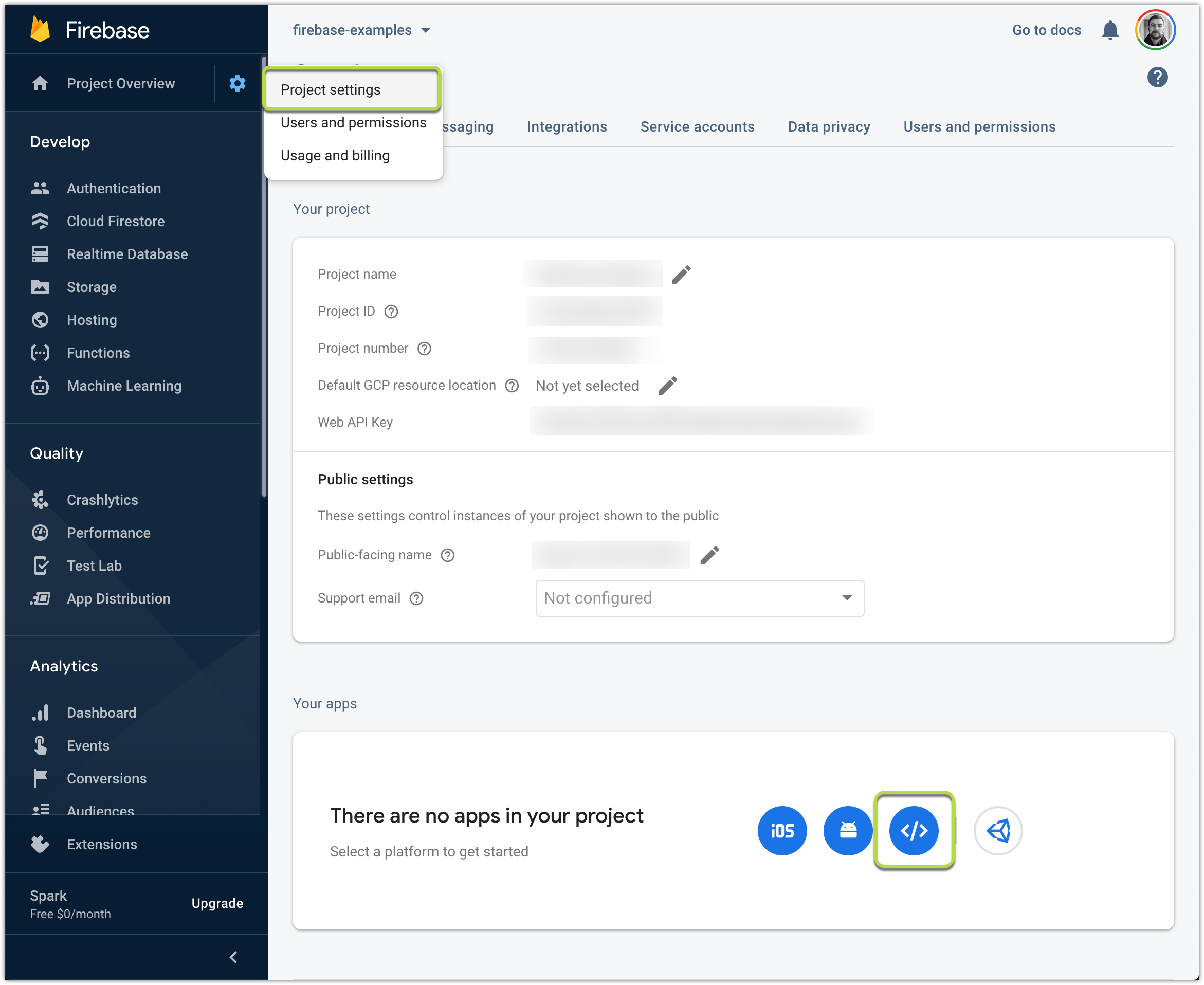Show help for Default GCP resource location
Viewport: 1204px width, 985px height.
[x=512, y=386]
